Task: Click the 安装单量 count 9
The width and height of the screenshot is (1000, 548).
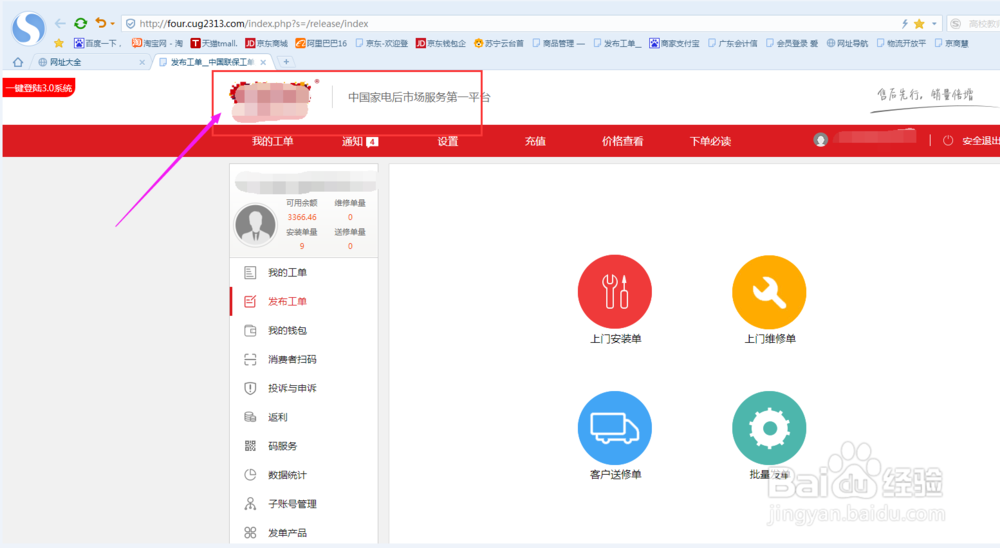Action: [302, 246]
